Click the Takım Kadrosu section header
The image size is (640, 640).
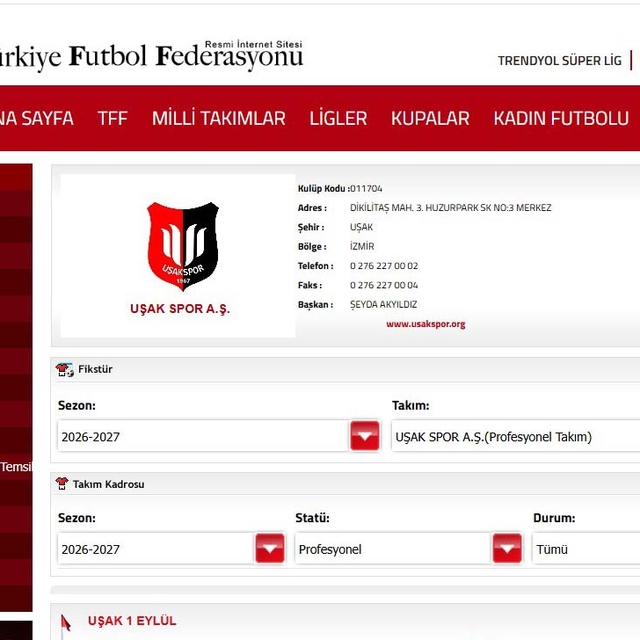[x=345, y=484]
